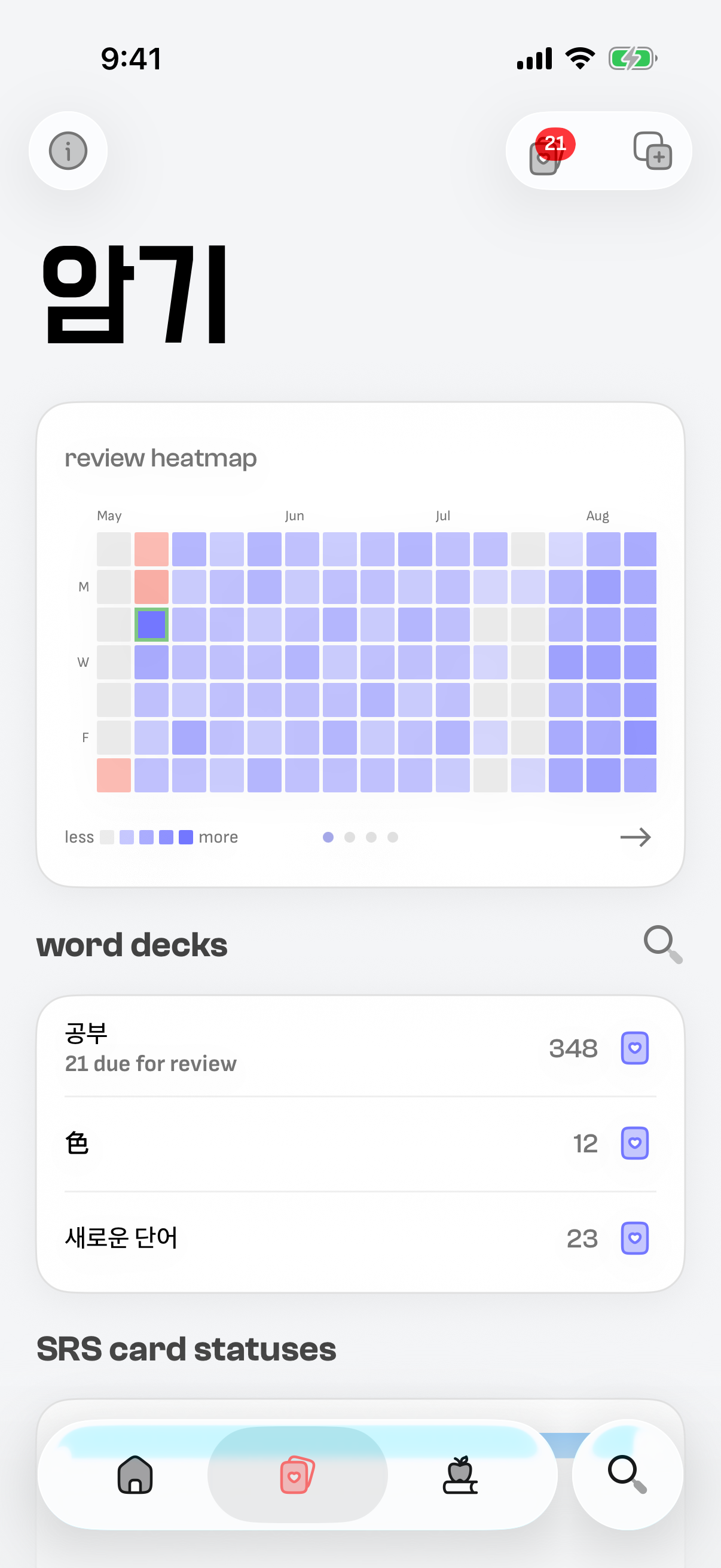Screen dimensions: 721x1568
Task: Search word decks with magnifier icon
Action: 662,944
